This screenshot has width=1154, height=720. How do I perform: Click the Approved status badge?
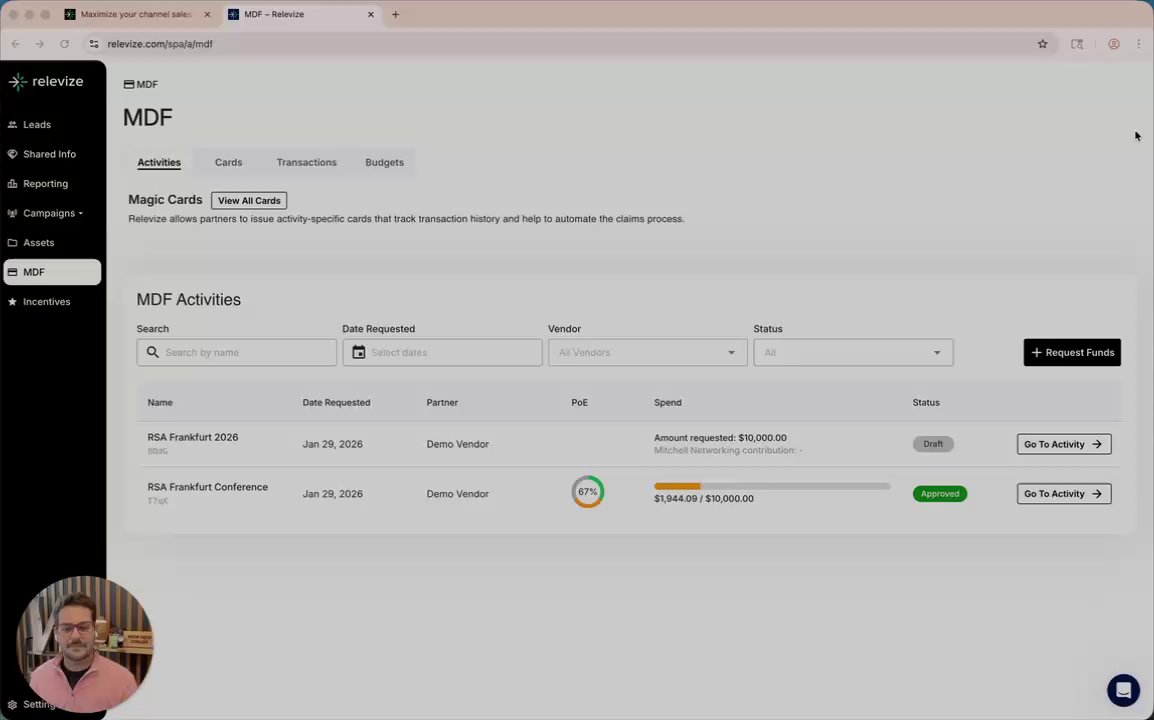click(940, 493)
